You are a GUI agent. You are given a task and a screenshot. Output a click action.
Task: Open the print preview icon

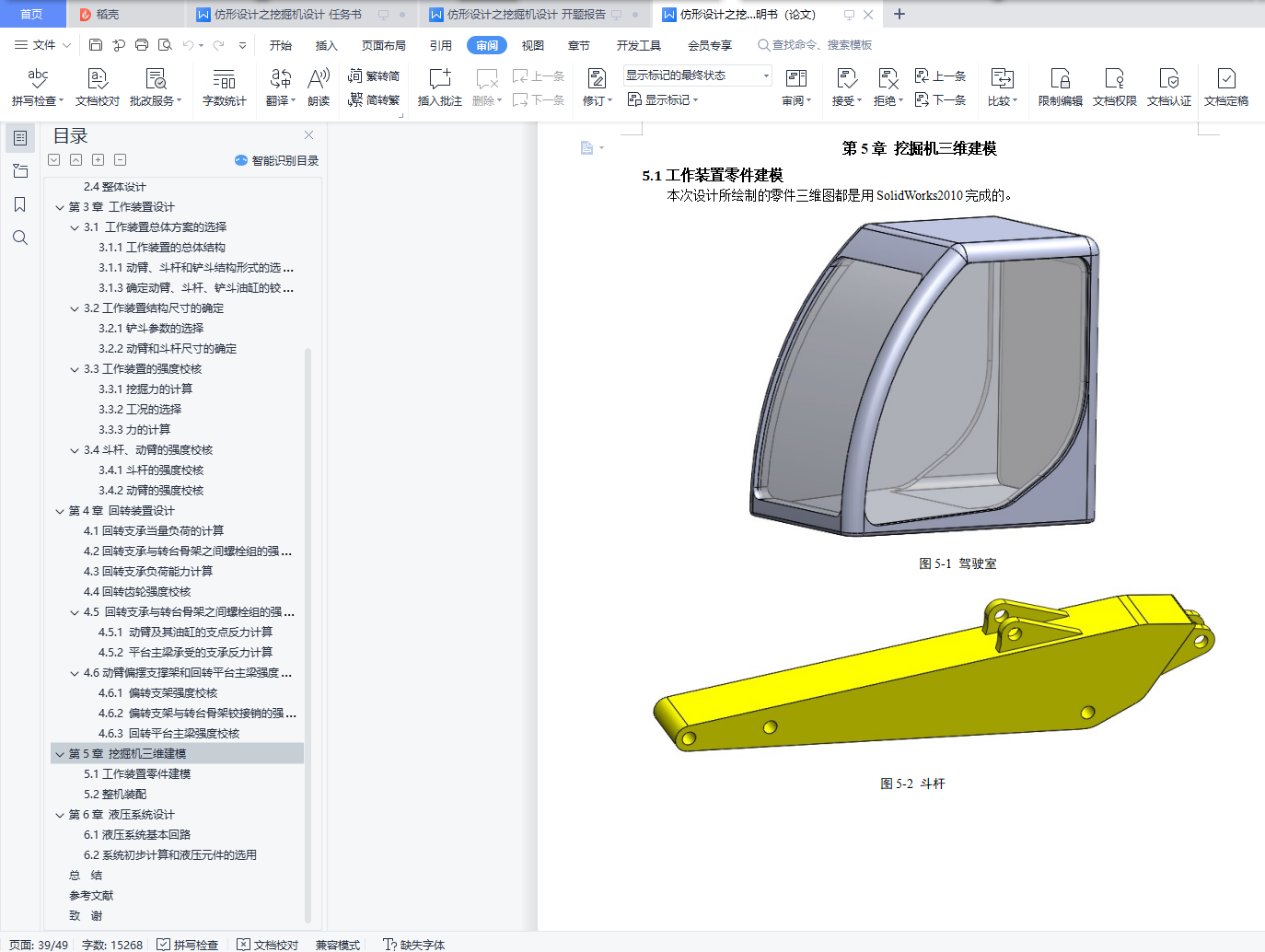[x=165, y=44]
